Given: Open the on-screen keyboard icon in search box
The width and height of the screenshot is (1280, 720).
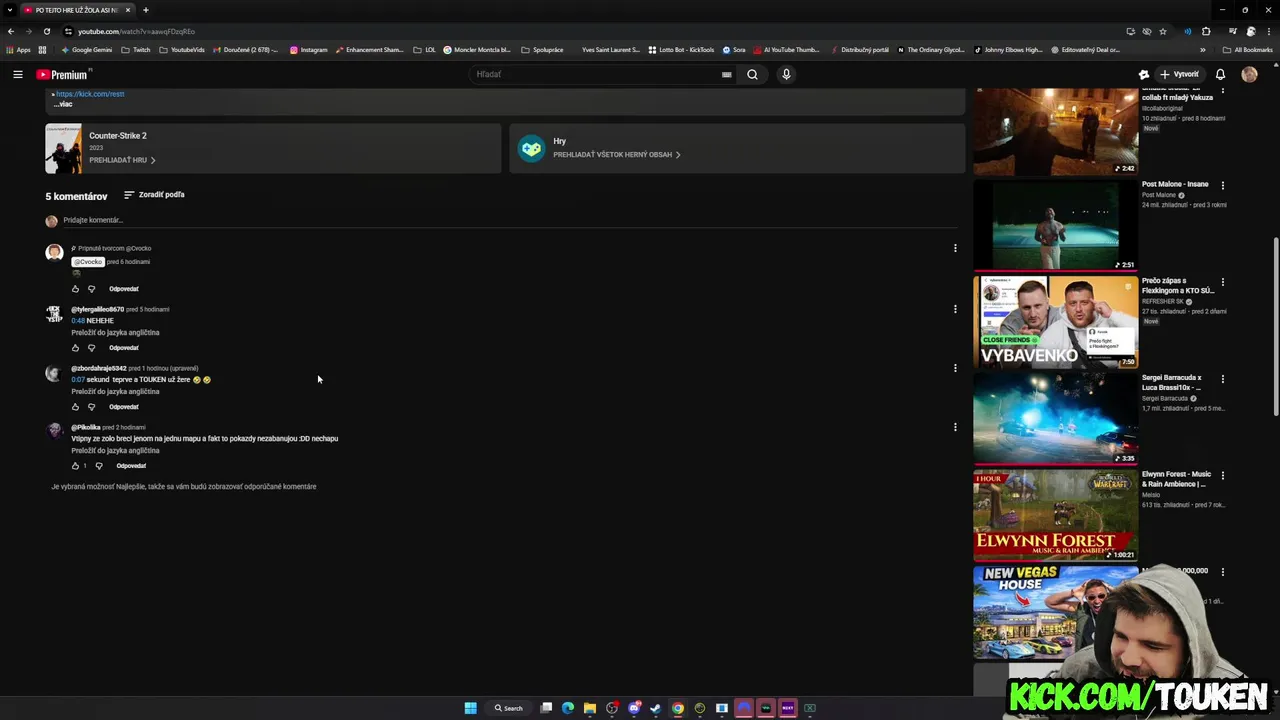Looking at the screenshot, I should [727, 74].
